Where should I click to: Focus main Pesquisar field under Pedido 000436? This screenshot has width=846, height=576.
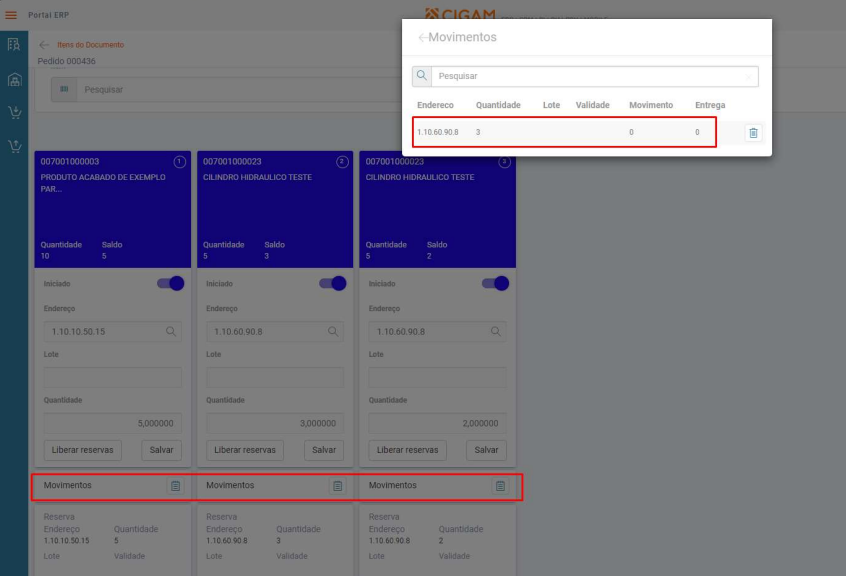[x=240, y=90]
